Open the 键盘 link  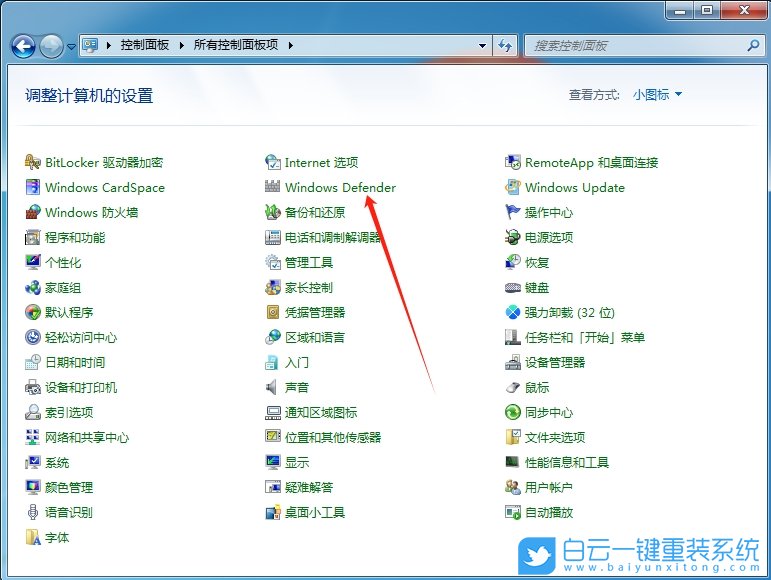[x=536, y=287]
